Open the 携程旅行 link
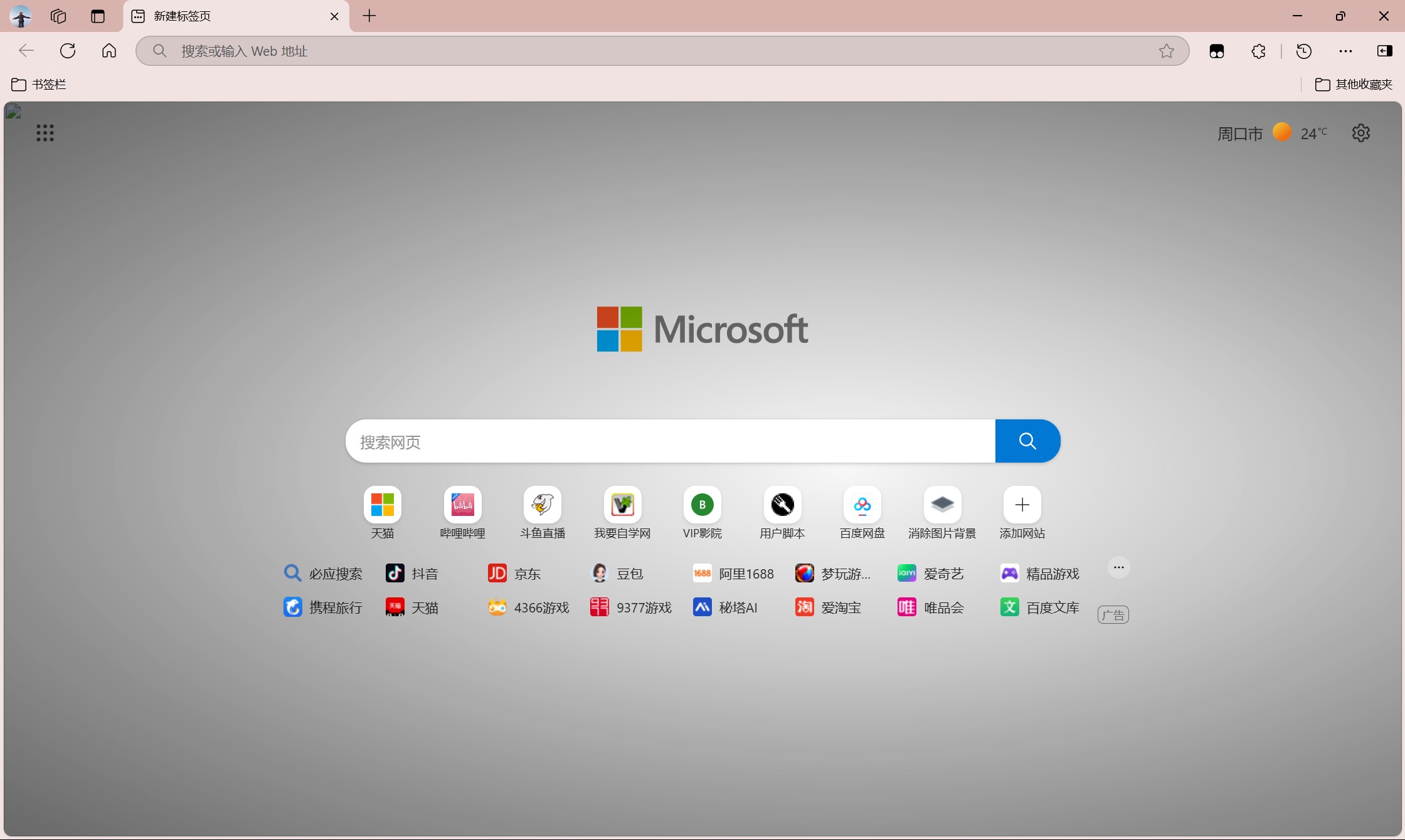The width and height of the screenshot is (1405, 840). (x=323, y=607)
